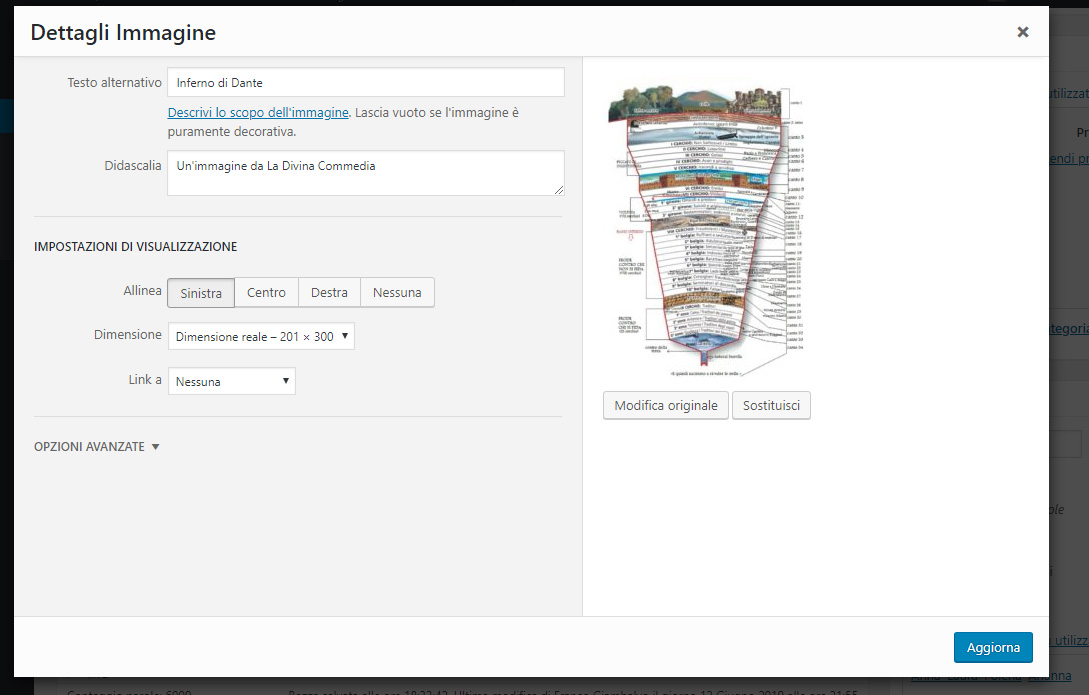
Task: Align image to Destra
Action: [329, 292]
